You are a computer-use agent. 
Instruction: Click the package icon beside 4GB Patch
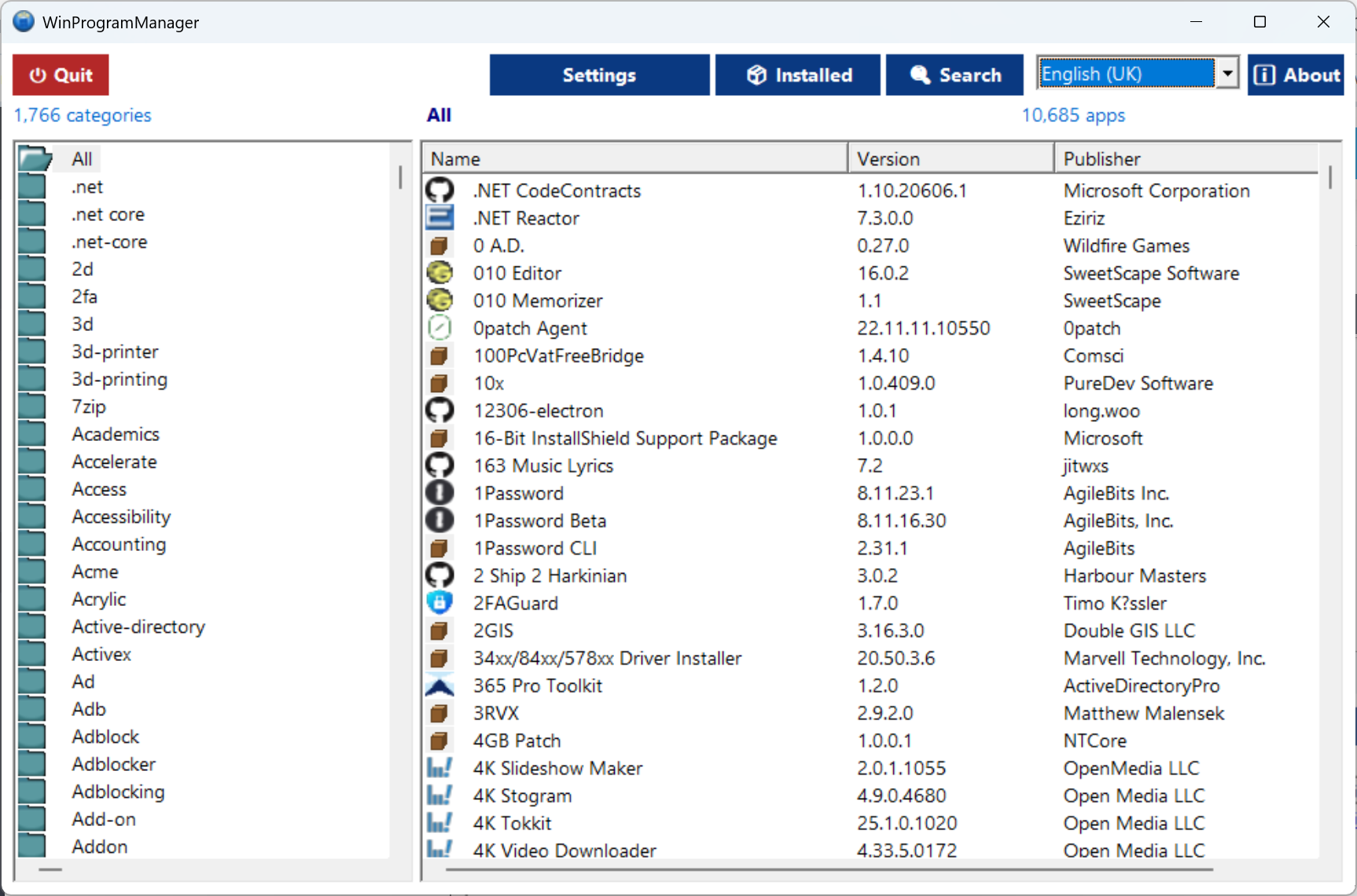439,740
